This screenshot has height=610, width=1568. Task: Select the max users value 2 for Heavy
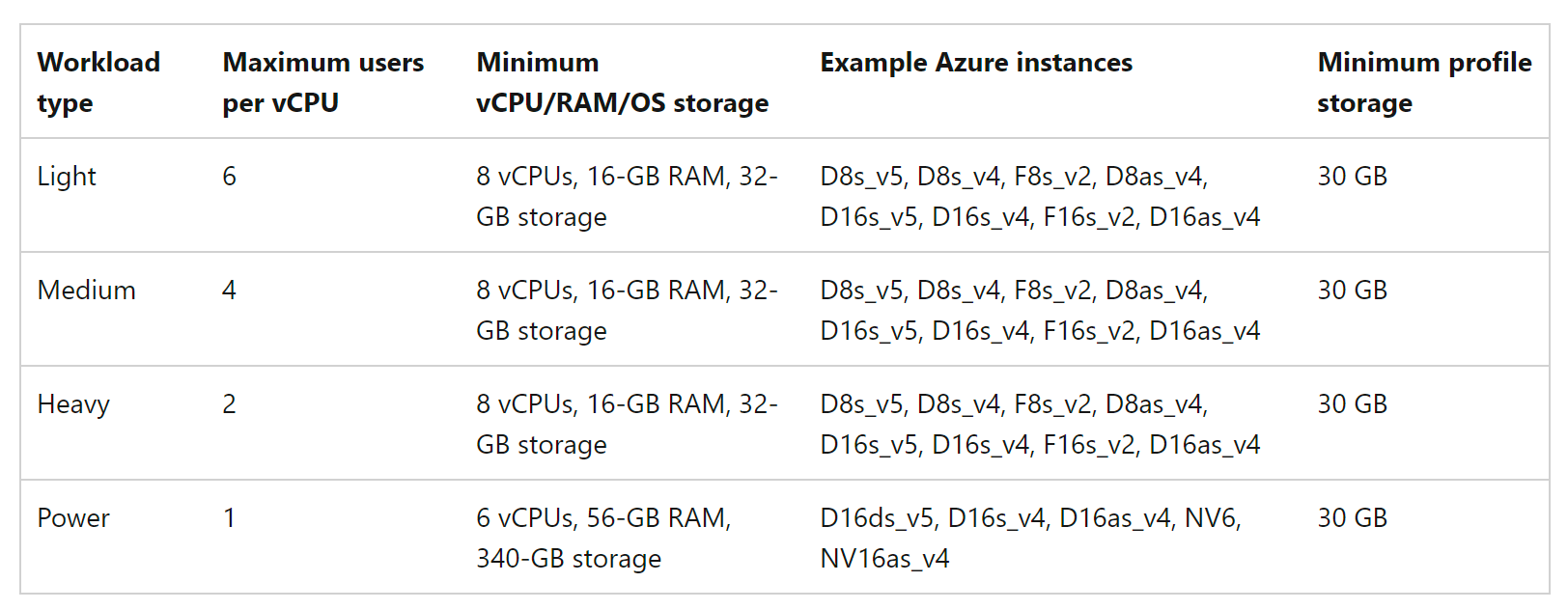pos(229,404)
